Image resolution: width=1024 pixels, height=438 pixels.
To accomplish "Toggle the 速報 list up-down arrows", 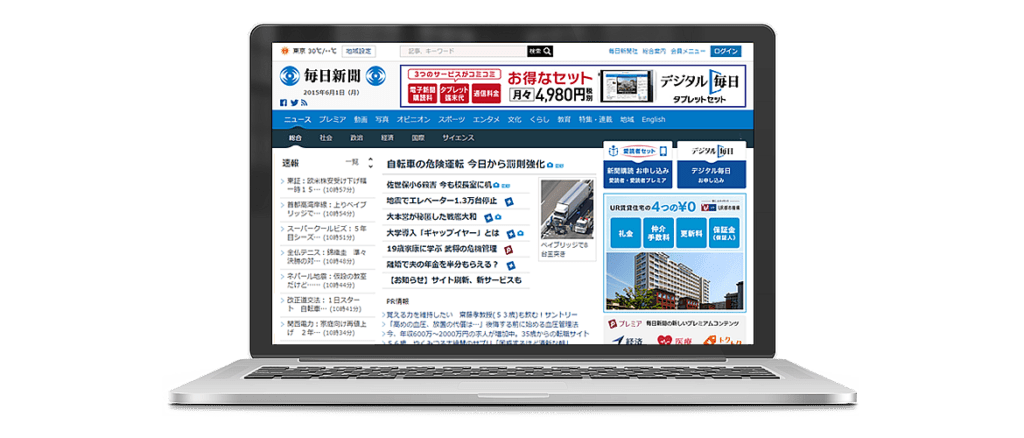I will pyautogui.click(x=370, y=163).
